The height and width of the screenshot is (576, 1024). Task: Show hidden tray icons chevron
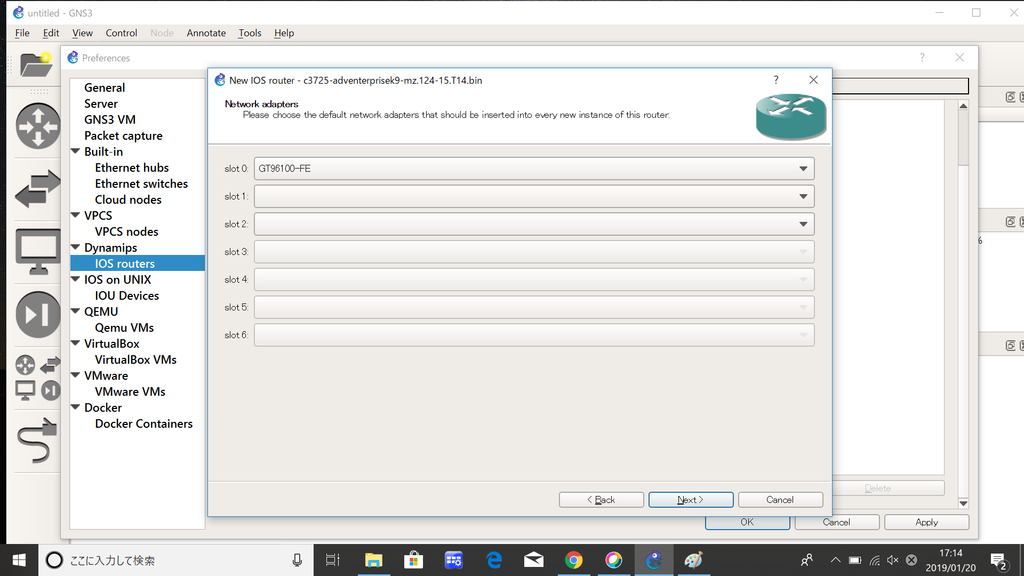(835, 560)
